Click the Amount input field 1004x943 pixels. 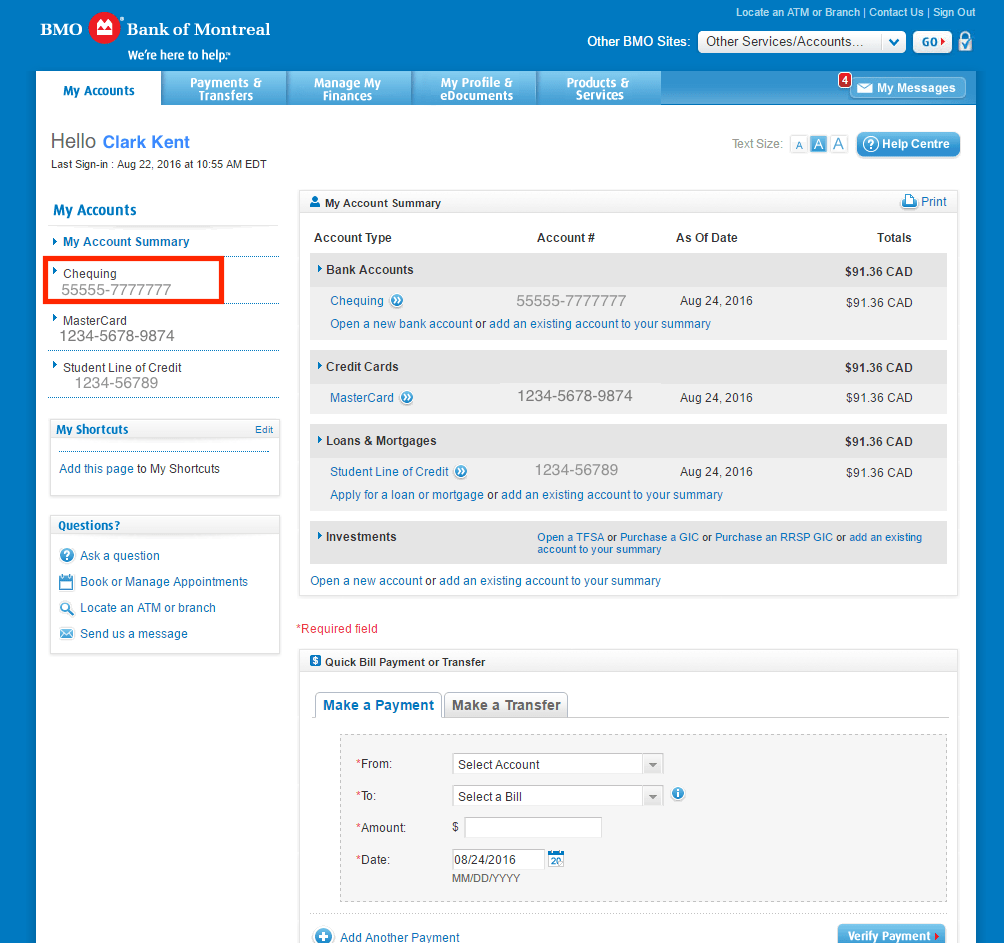(533, 827)
